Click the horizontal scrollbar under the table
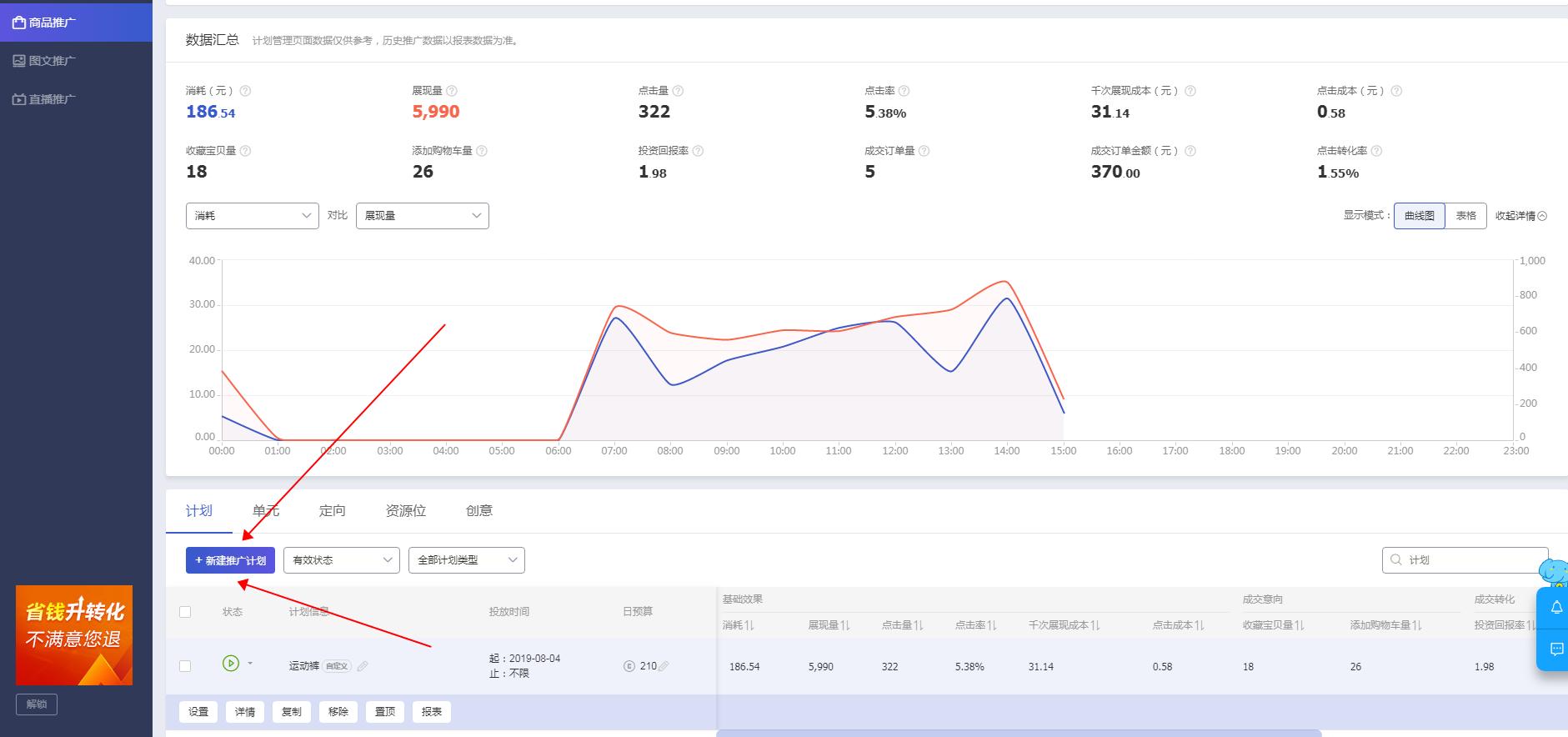Image resolution: width=1568 pixels, height=737 pixels. click(1018, 733)
